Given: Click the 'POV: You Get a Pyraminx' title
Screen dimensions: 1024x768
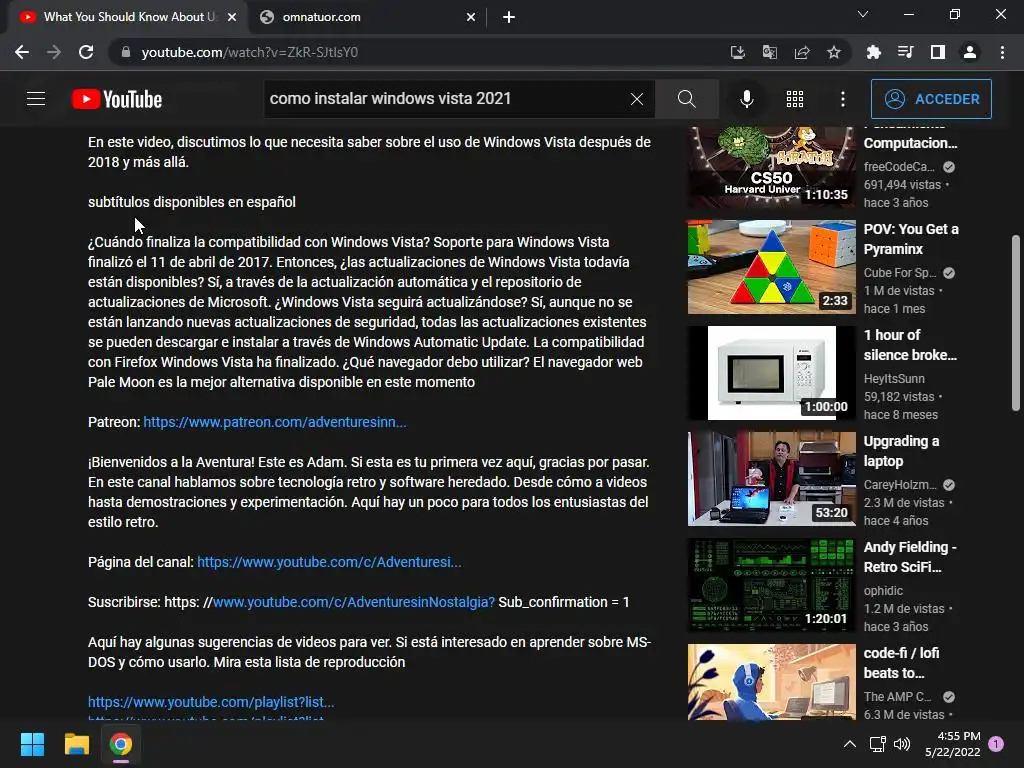Looking at the screenshot, I should coord(911,239).
